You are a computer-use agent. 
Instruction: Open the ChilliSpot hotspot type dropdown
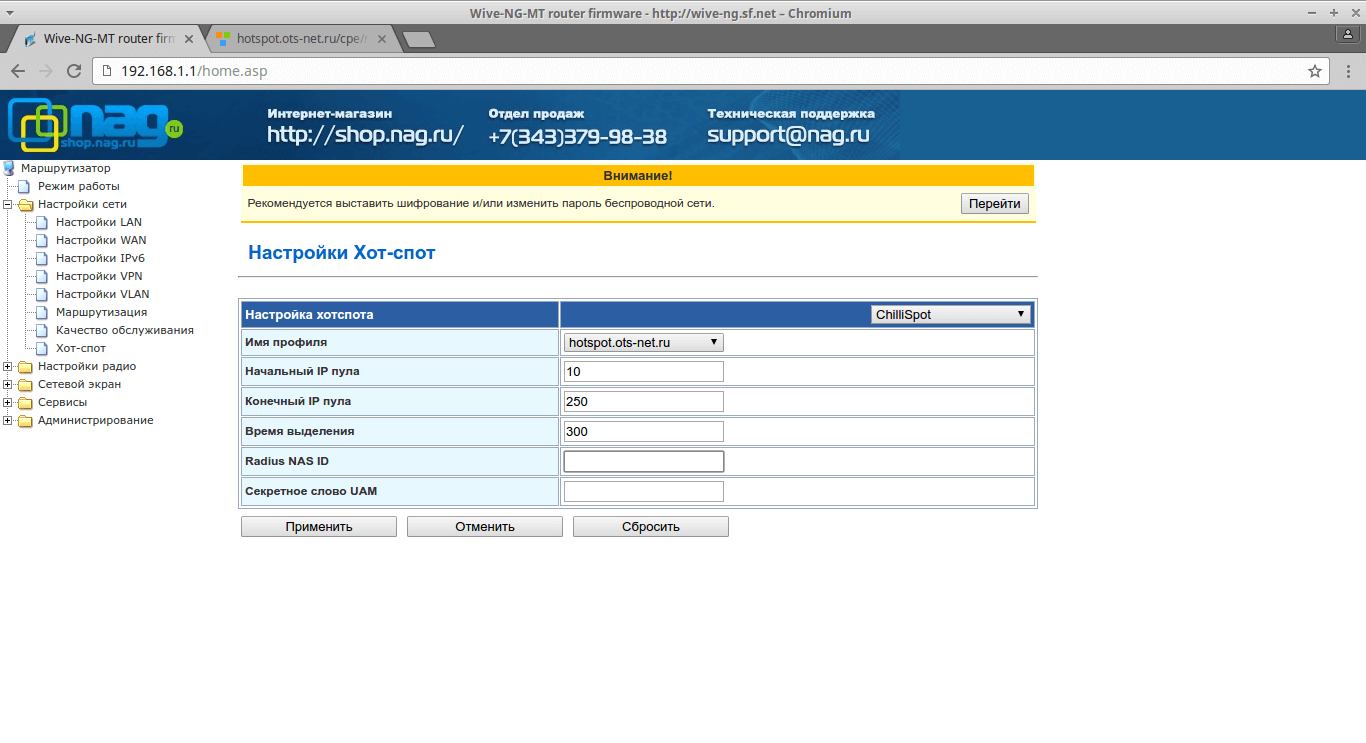click(x=951, y=314)
